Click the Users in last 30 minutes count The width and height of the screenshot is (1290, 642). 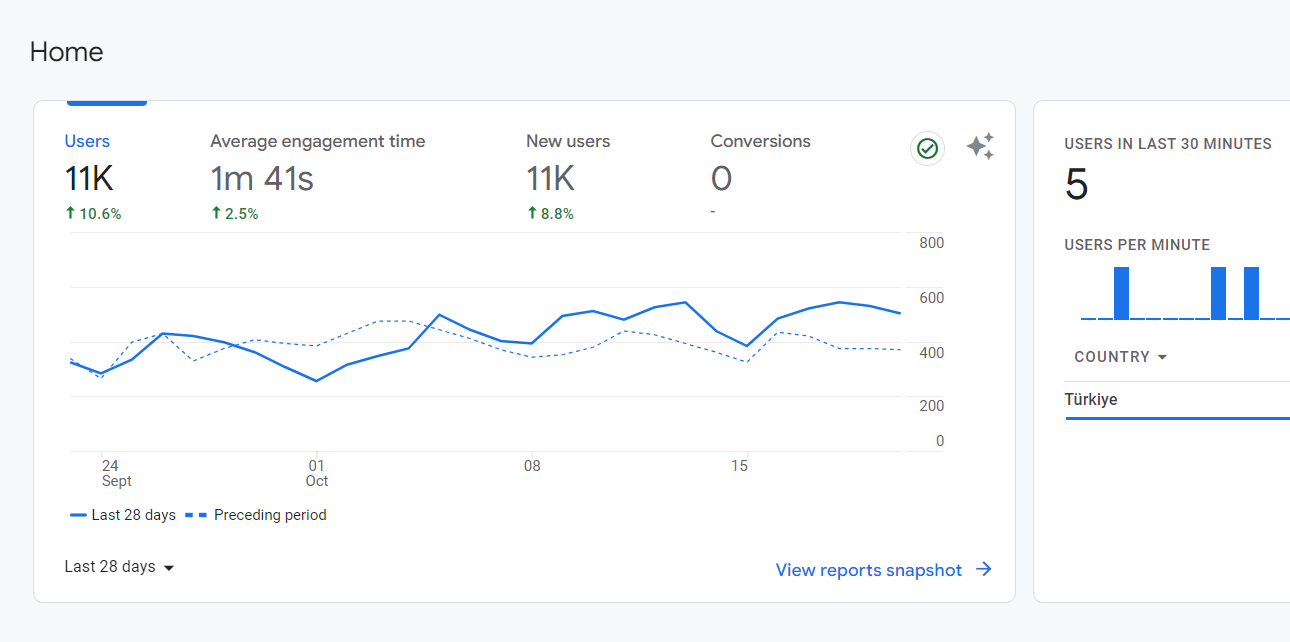point(1076,185)
